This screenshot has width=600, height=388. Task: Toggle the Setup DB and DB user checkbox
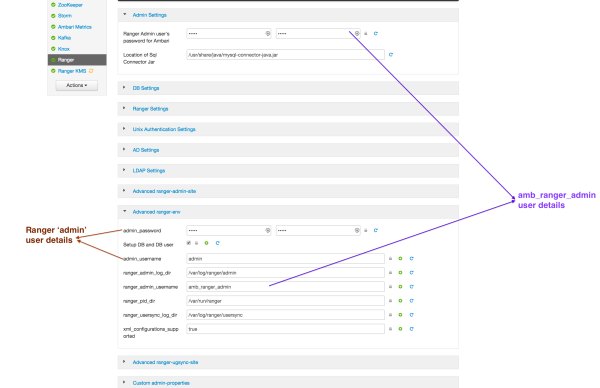[189, 243]
